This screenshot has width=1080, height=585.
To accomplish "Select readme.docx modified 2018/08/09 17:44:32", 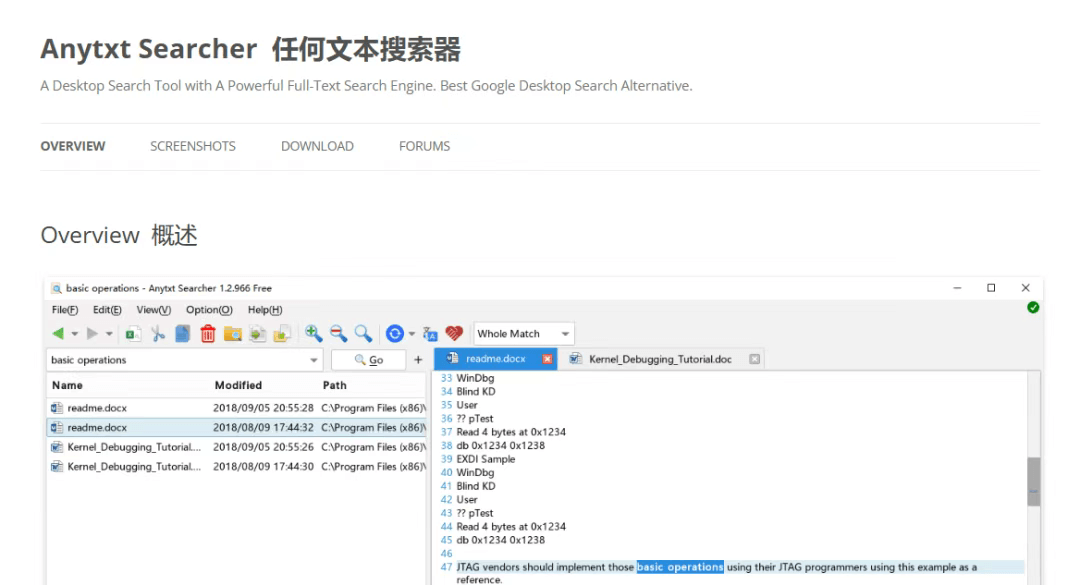I will coord(237,427).
